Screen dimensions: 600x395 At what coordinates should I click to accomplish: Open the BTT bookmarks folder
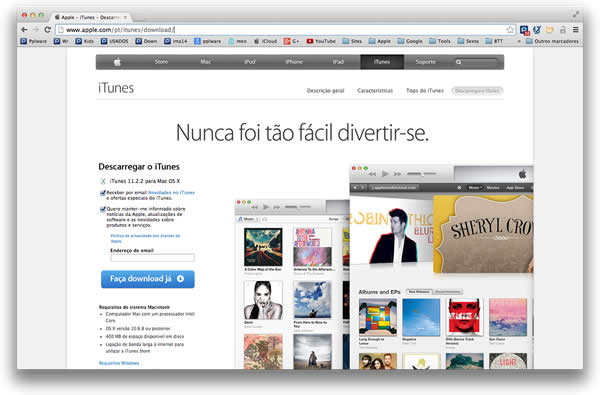click(x=494, y=41)
